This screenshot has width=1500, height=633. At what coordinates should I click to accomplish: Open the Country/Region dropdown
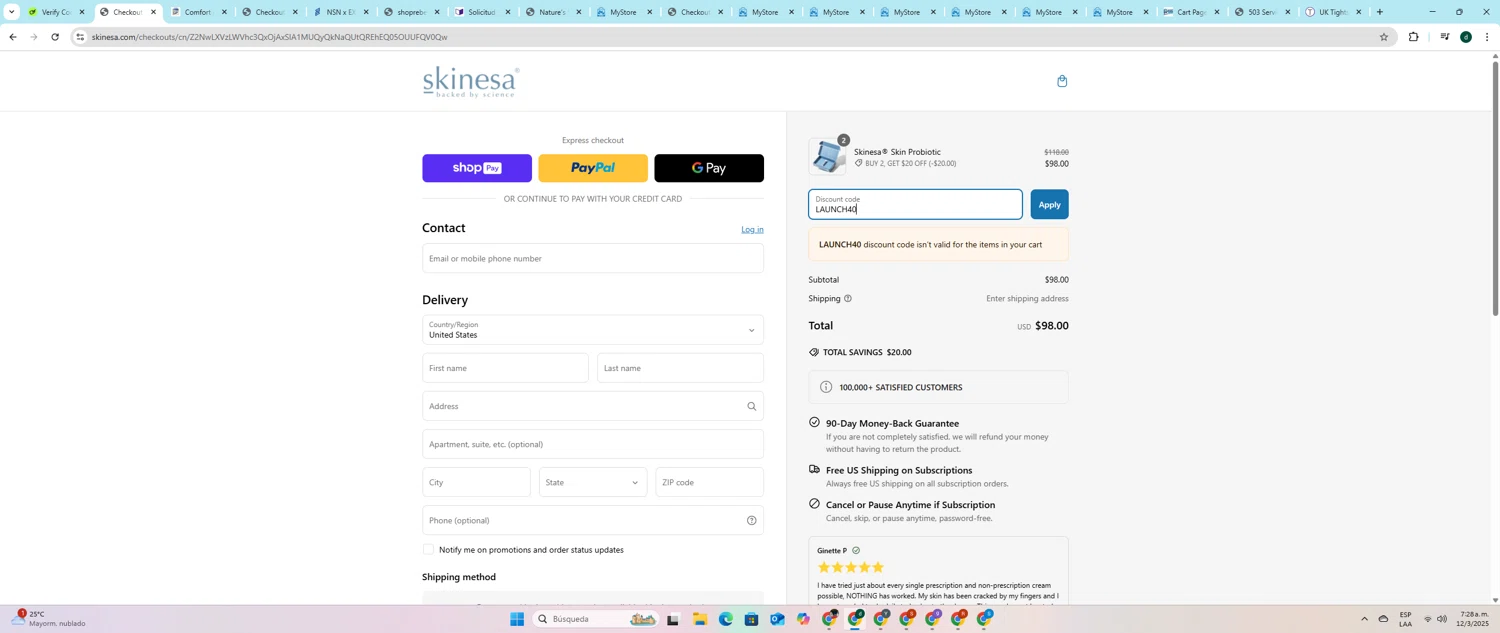tap(593, 330)
